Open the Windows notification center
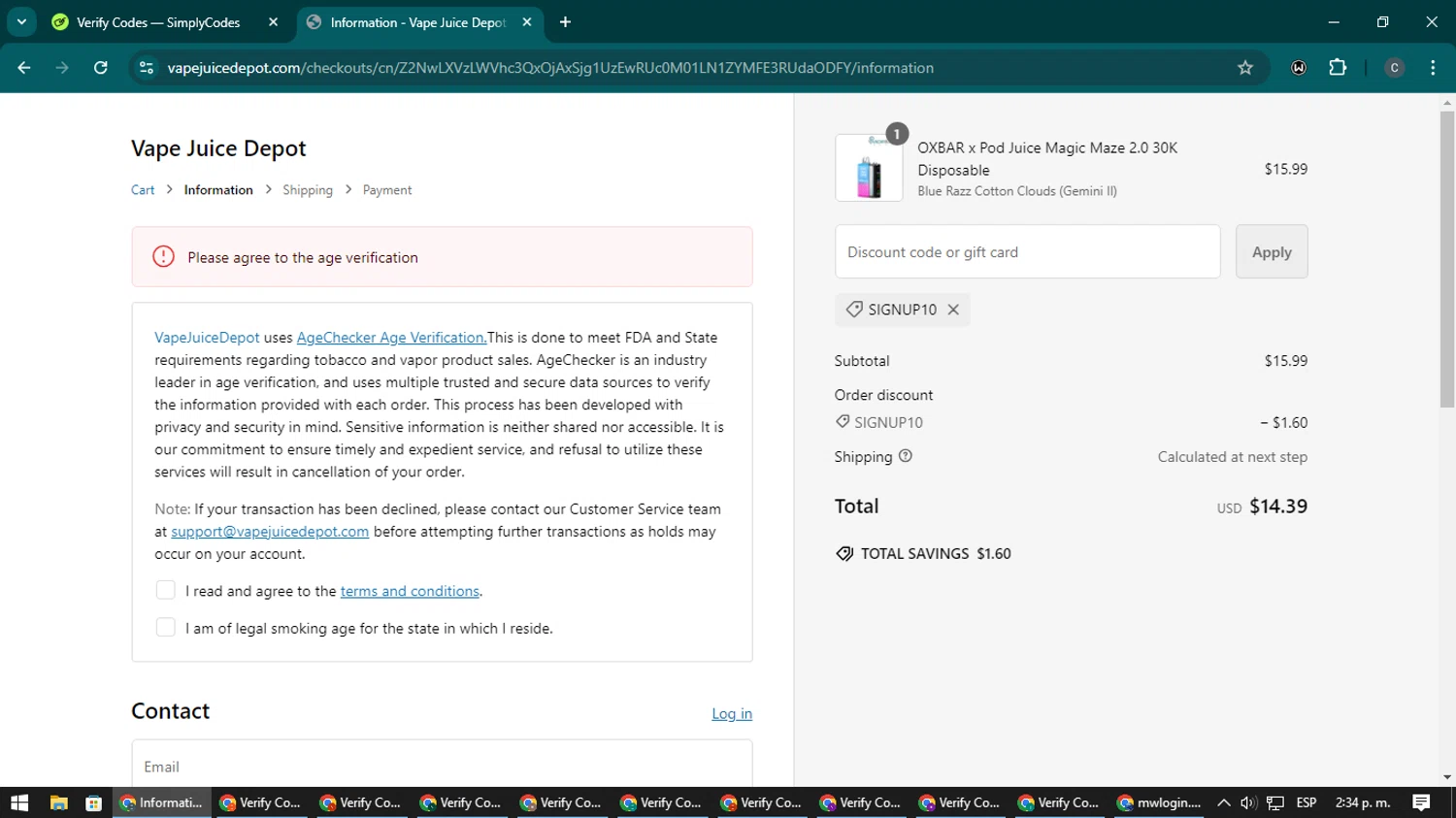 (1421, 802)
